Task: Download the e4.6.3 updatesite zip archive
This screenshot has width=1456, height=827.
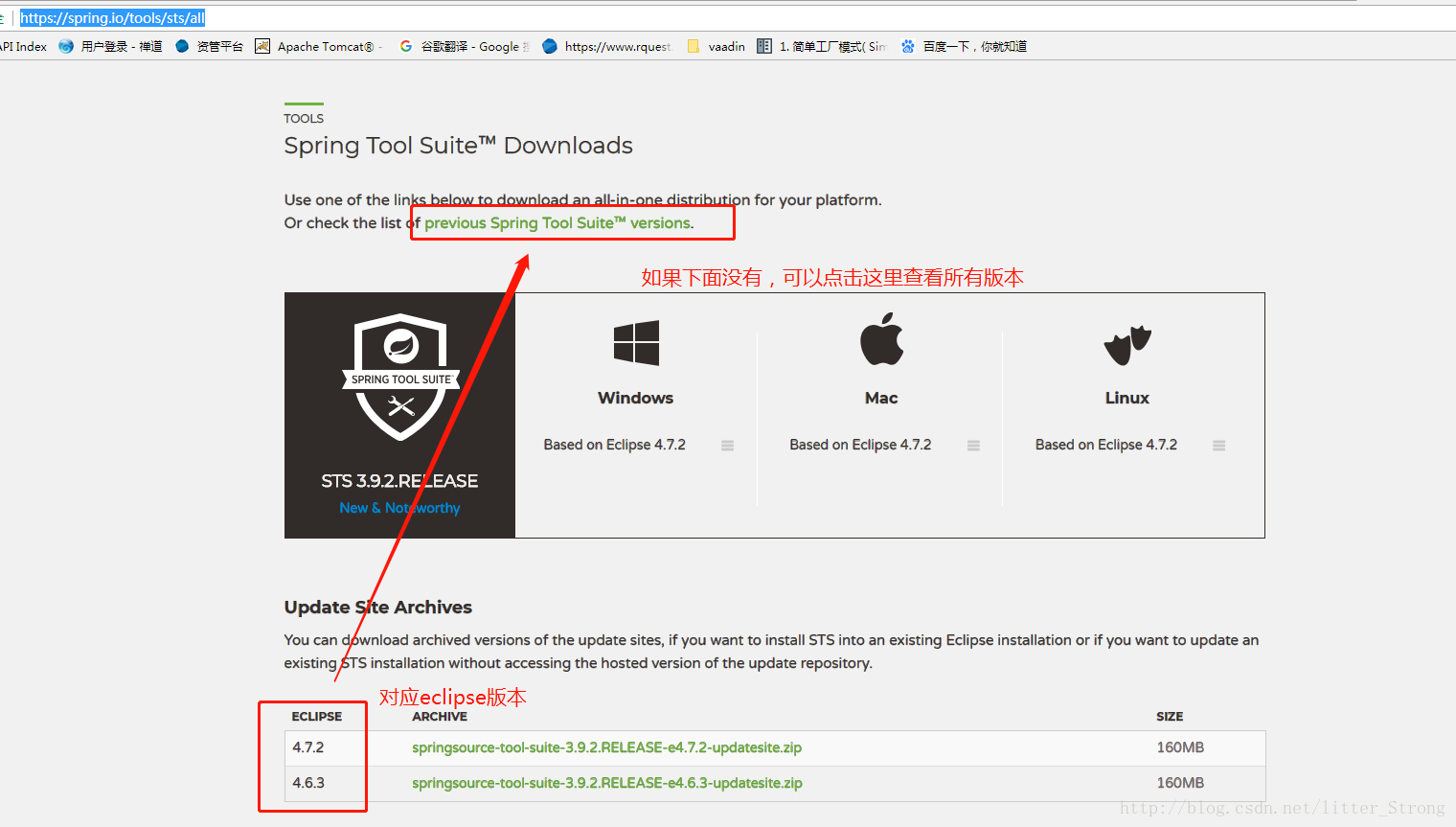Action: [x=607, y=783]
